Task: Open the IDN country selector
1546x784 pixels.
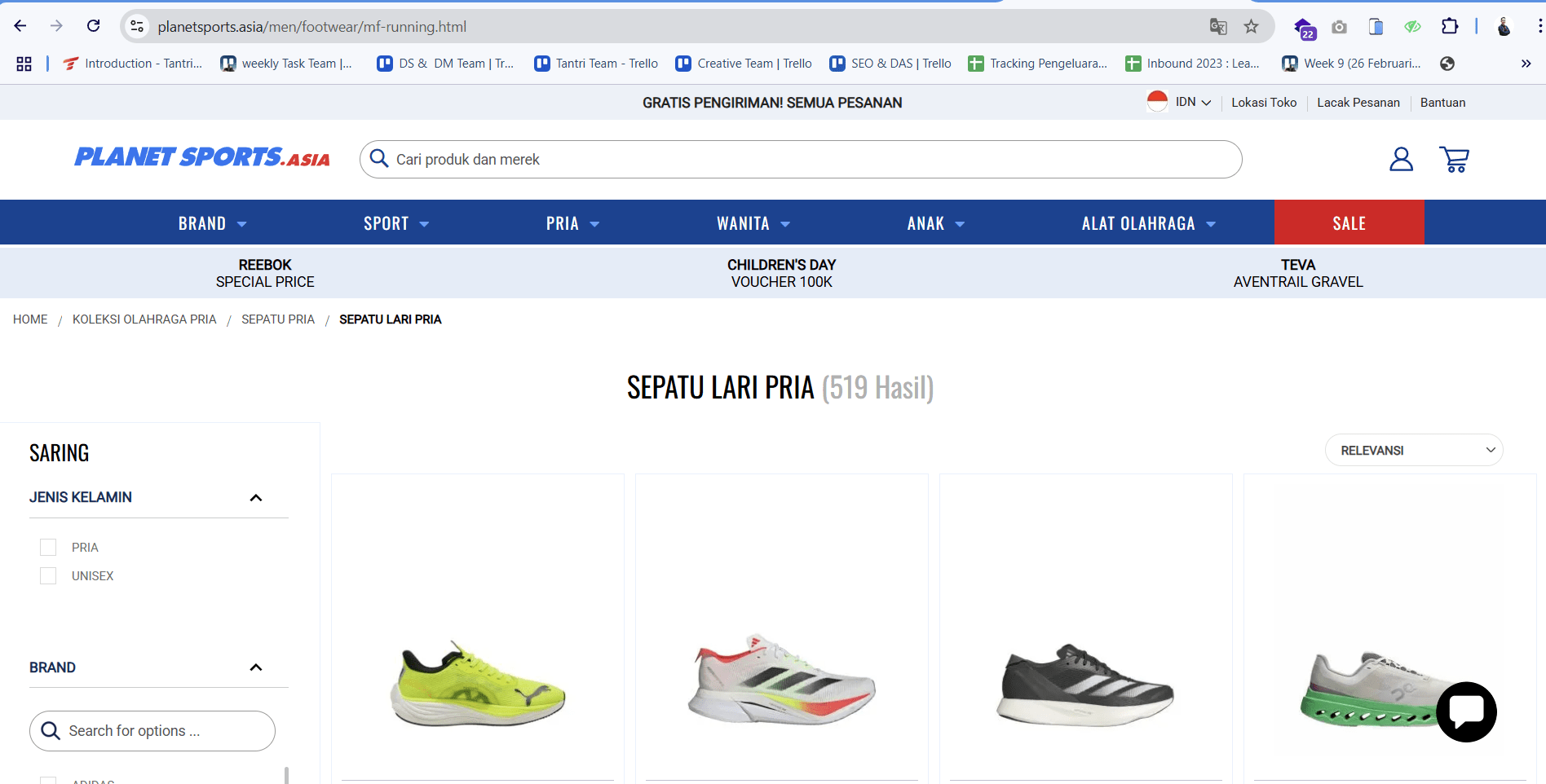Action: click(1193, 102)
